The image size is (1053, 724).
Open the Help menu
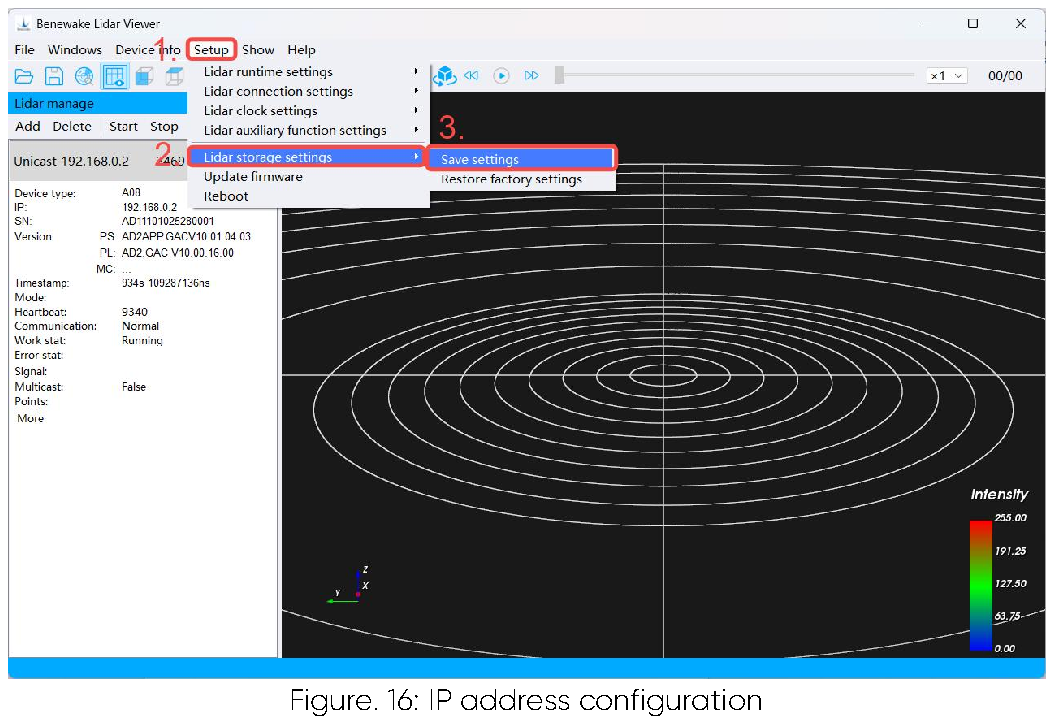pos(302,50)
